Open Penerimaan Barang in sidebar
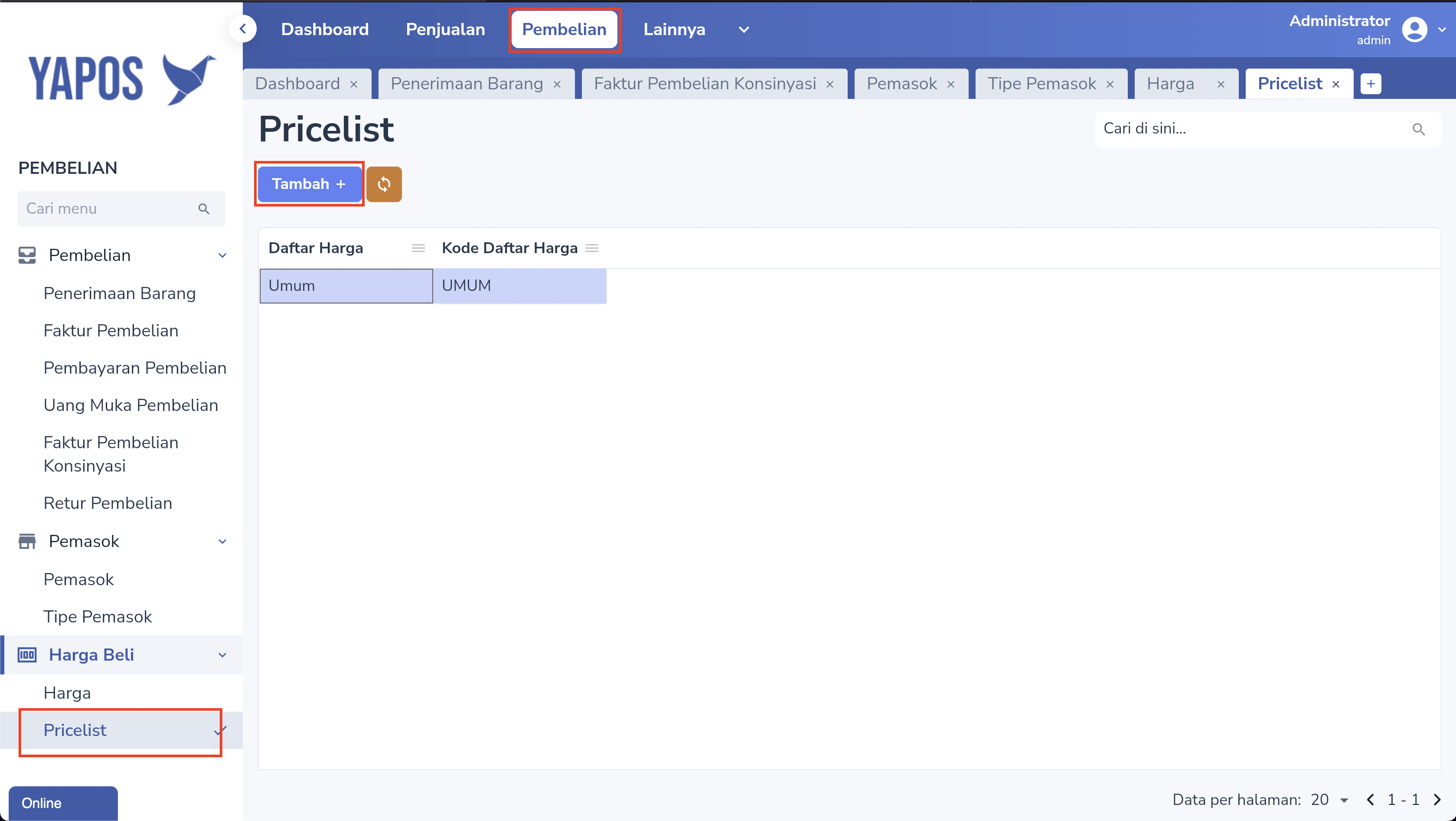This screenshot has height=821, width=1456. (x=120, y=293)
